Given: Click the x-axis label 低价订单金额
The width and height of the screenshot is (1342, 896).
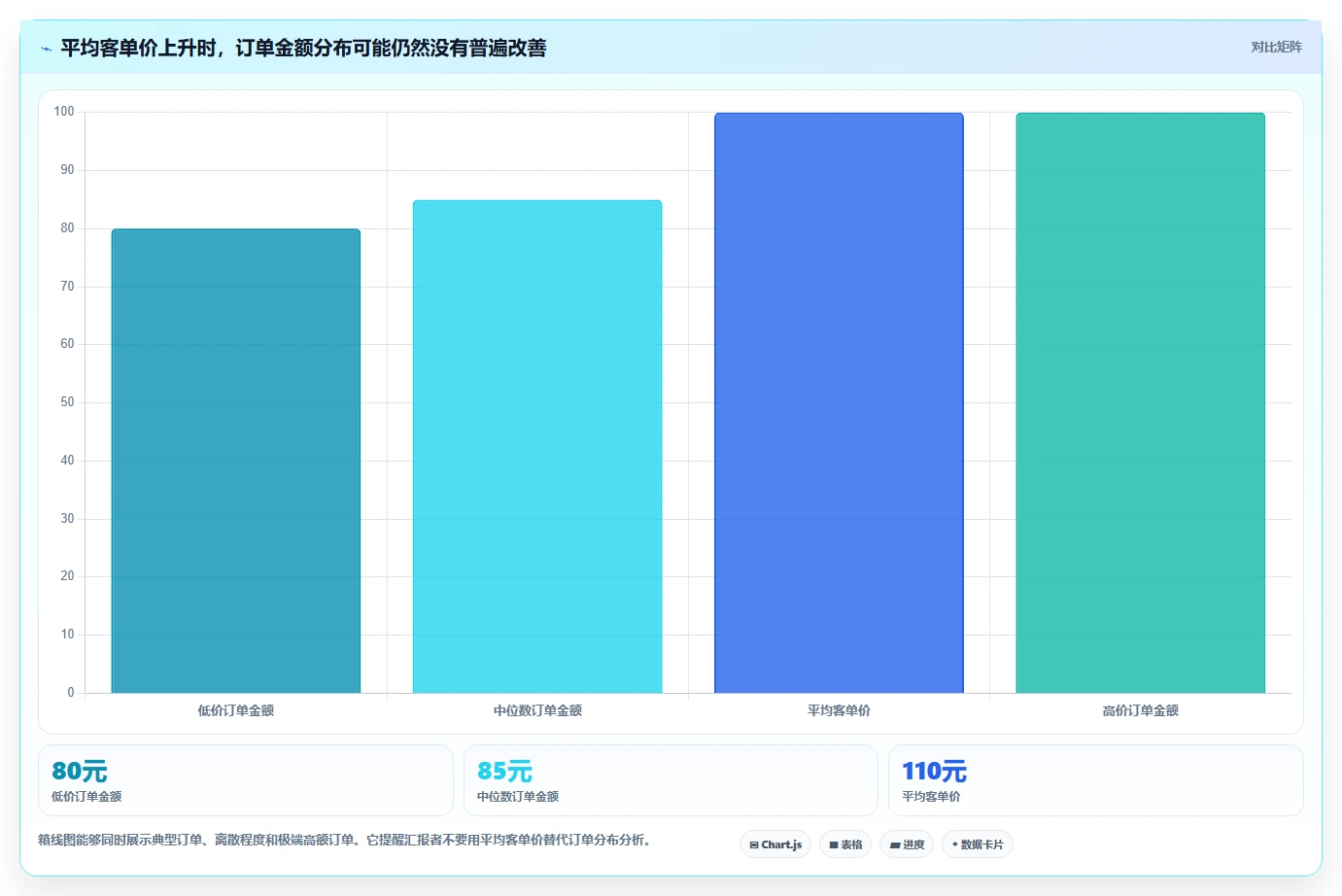Looking at the screenshot, I should (x=236, y=711).
